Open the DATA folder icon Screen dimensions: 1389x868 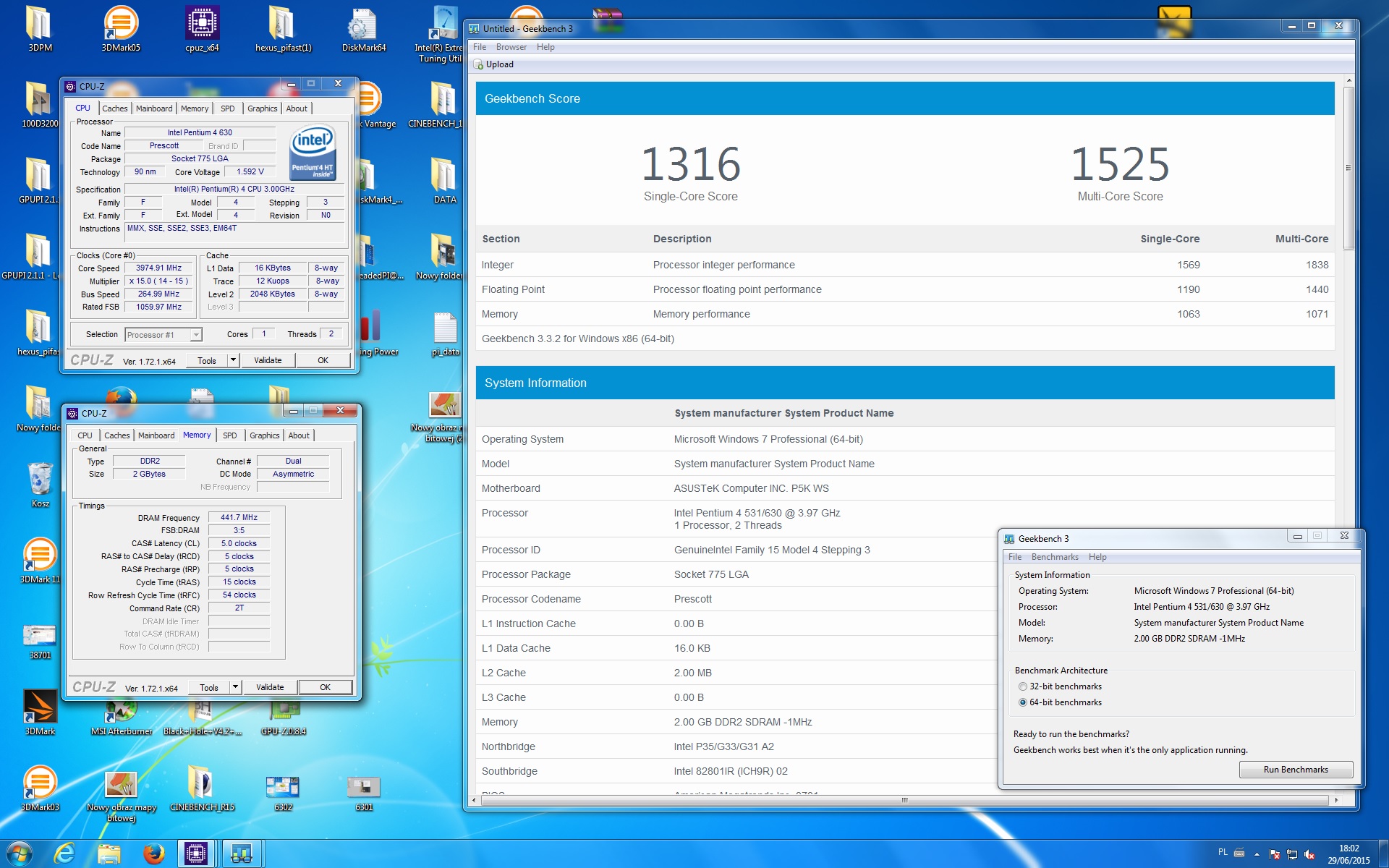(444, 181)
